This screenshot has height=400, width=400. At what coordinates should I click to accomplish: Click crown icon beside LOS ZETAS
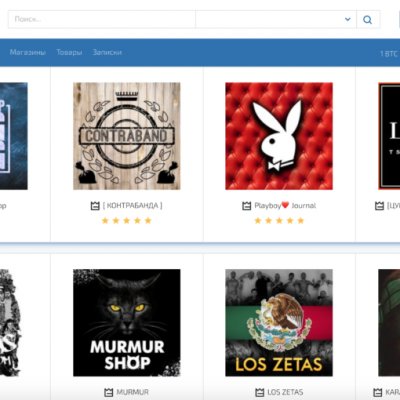click(260, 392)
